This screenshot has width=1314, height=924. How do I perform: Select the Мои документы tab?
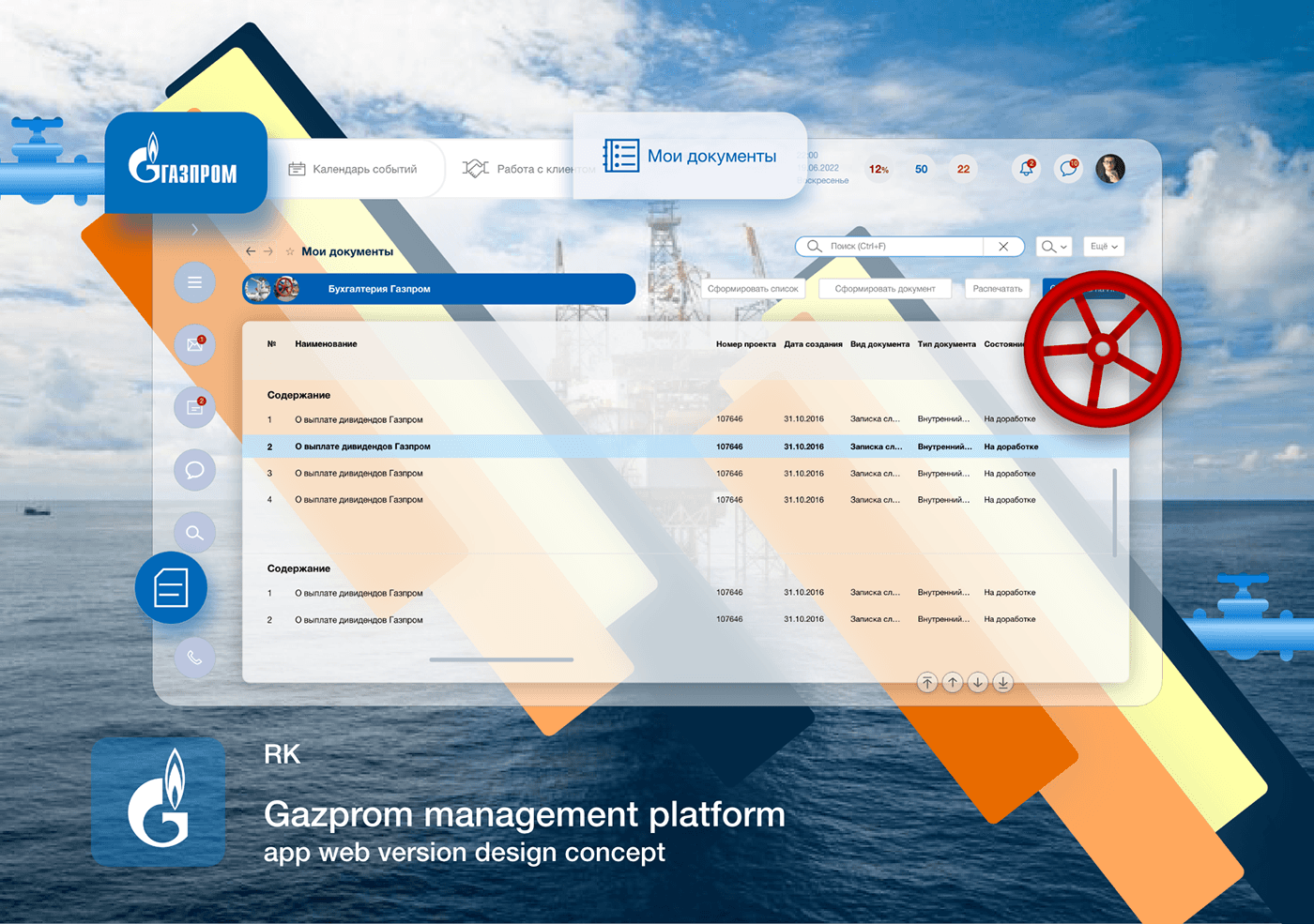pyautogui.click(x=690, y=156)
